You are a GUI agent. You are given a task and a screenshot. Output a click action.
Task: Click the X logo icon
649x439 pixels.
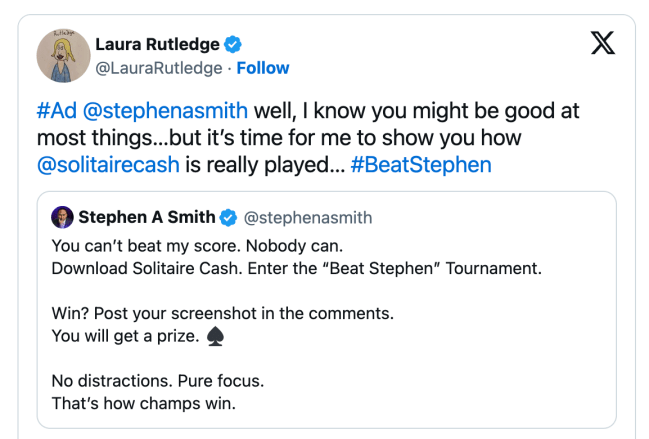[x=603, y=45]
